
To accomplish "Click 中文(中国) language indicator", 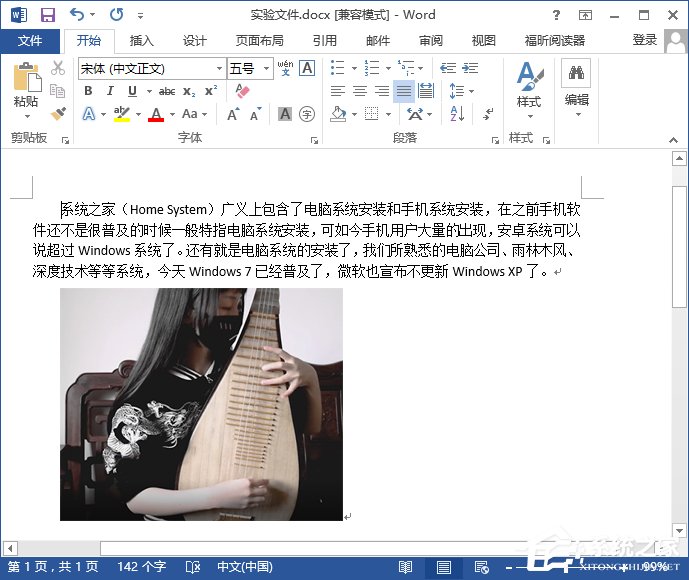I will coord(245,567).
